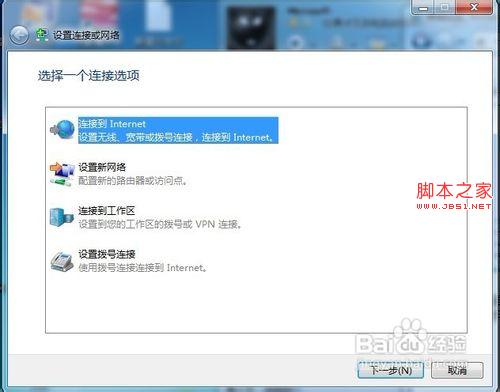This screenshot has width=500, height=392.
Task: Click the 下一步(N) button
Action: tap(391, 370)
